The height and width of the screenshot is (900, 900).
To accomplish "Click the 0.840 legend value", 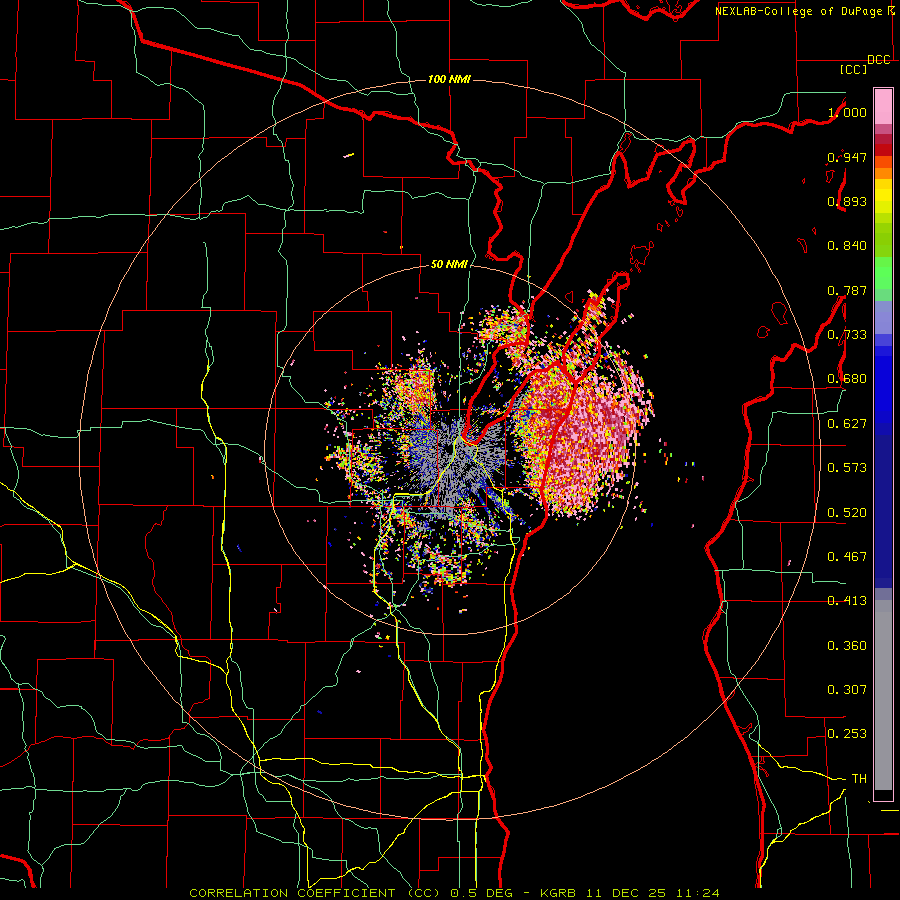I will tap(847, 245).
